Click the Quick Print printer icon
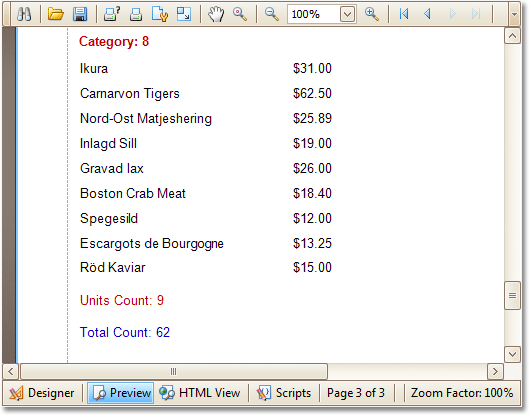Screen dimensions: 529x415 point(136,15)
